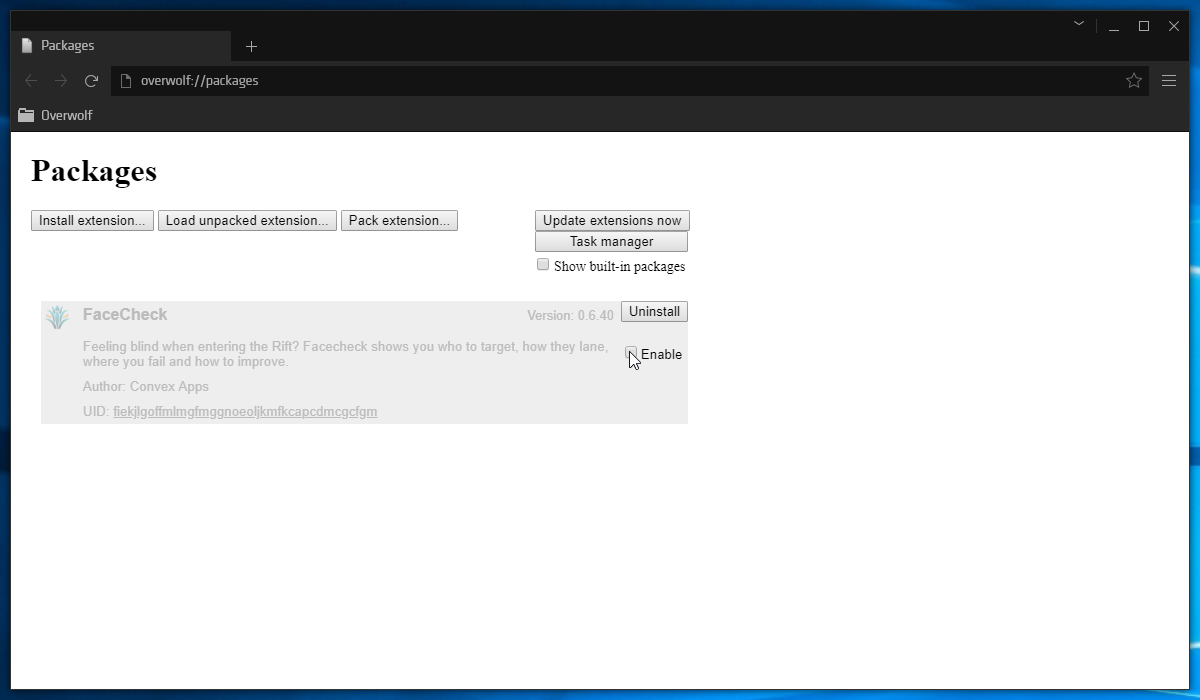
Task: Click the Overwolf bookmarks folder icon
Action: (26, 115)
